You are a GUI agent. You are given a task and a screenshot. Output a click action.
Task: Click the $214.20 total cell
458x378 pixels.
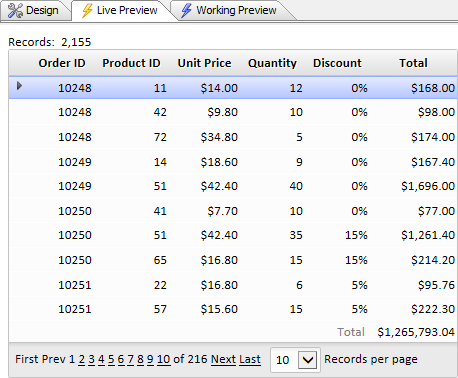click(433, 260)
